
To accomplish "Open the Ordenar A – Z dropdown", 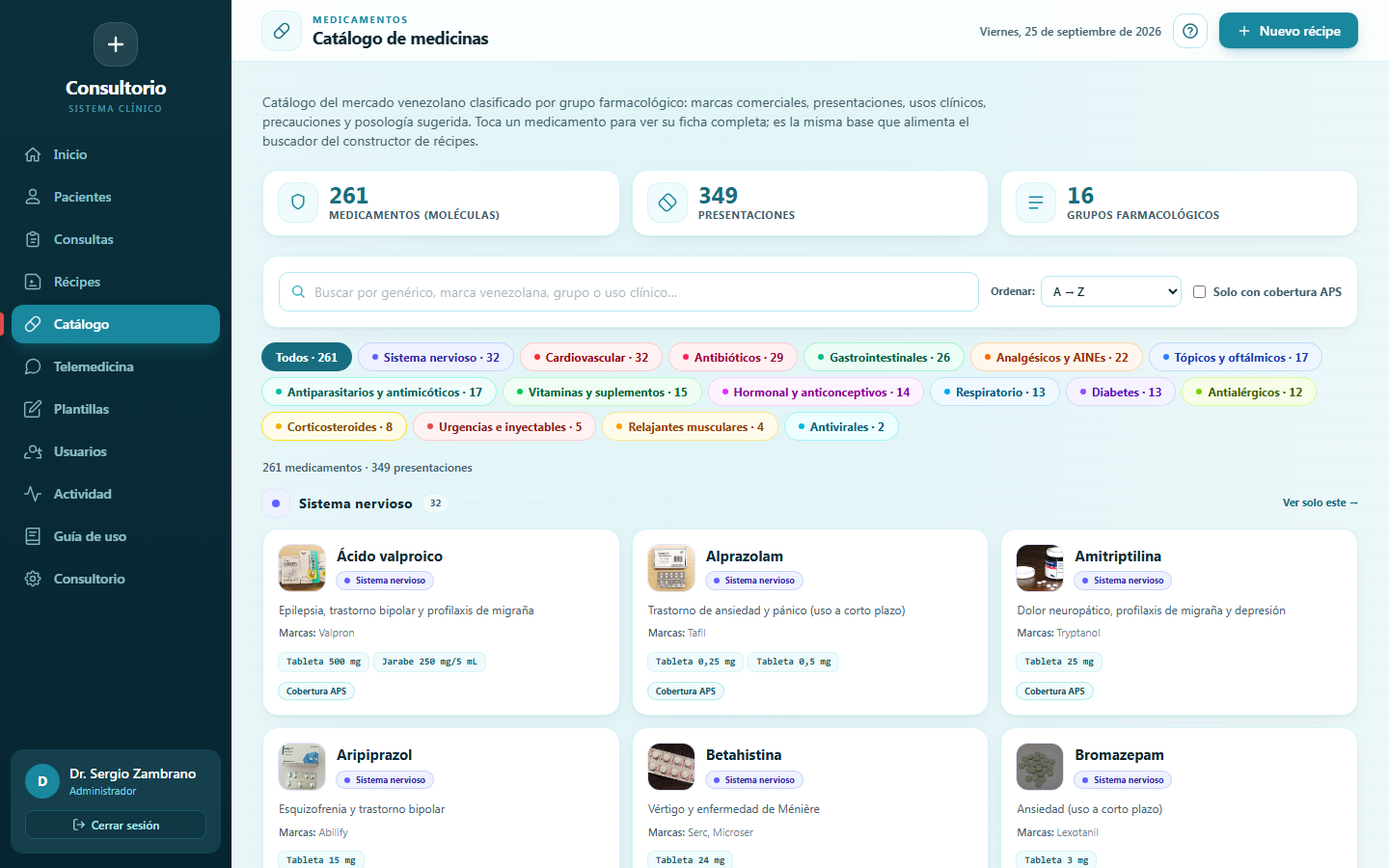I will (1111, 291).
